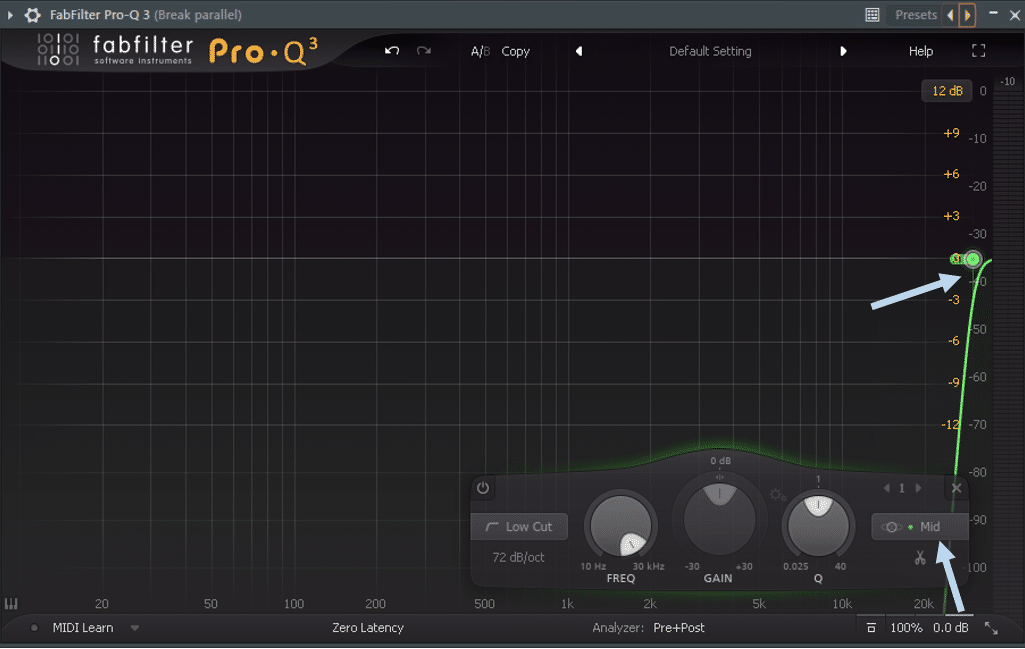
Task: Open the FL Studio Presets menu
Action: click(x=916, y=14)
